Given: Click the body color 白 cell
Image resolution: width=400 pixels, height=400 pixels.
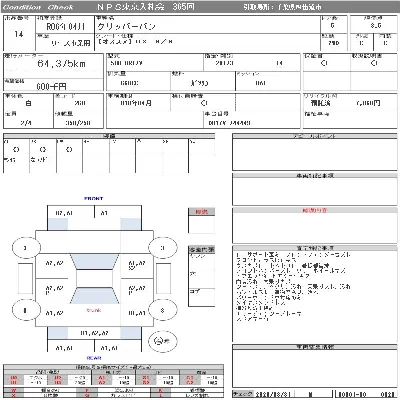Looking at the screenshot, I should [28, 103].
